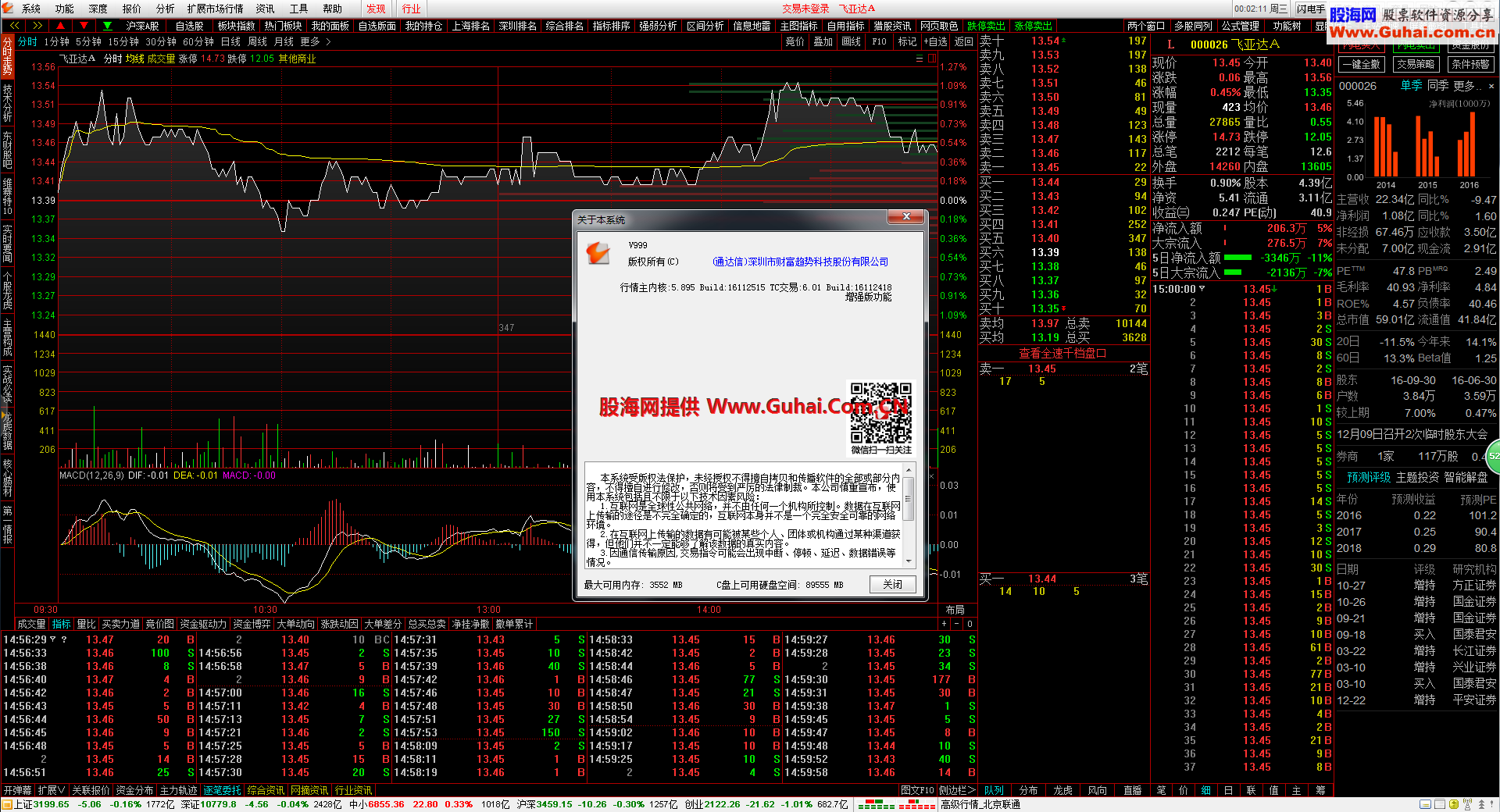Click the up arrow of disclaimer scrollbar

point(908,472)
